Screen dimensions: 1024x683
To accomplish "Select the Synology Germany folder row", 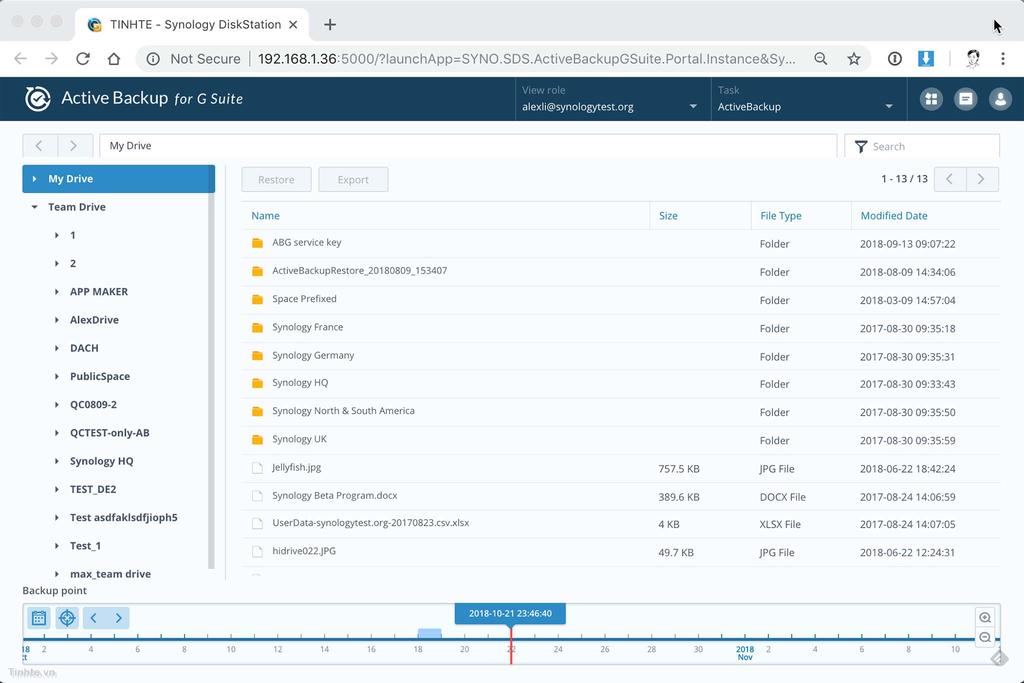I will click(x=620, y=356).
